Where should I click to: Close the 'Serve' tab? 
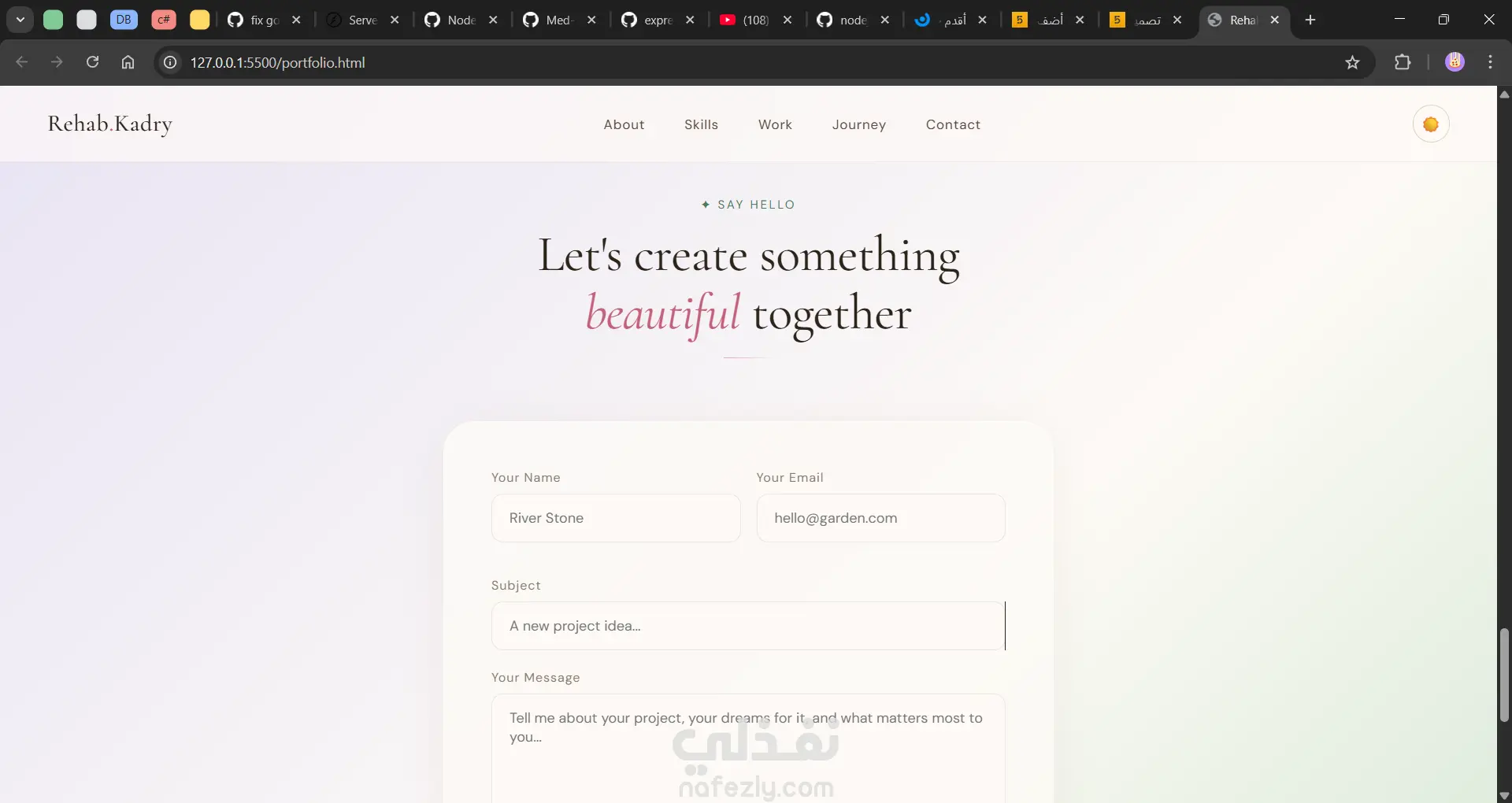[395, 20]
